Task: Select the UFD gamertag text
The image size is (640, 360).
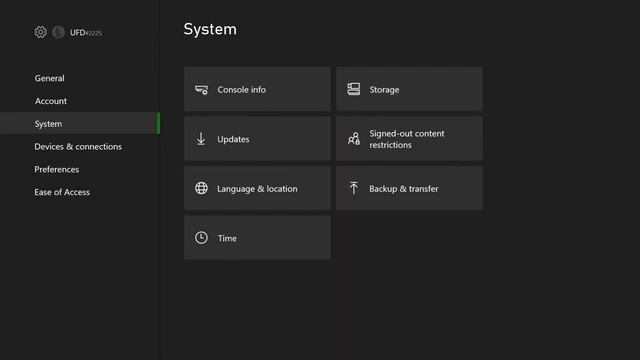Action: click(x=86, y=33)
